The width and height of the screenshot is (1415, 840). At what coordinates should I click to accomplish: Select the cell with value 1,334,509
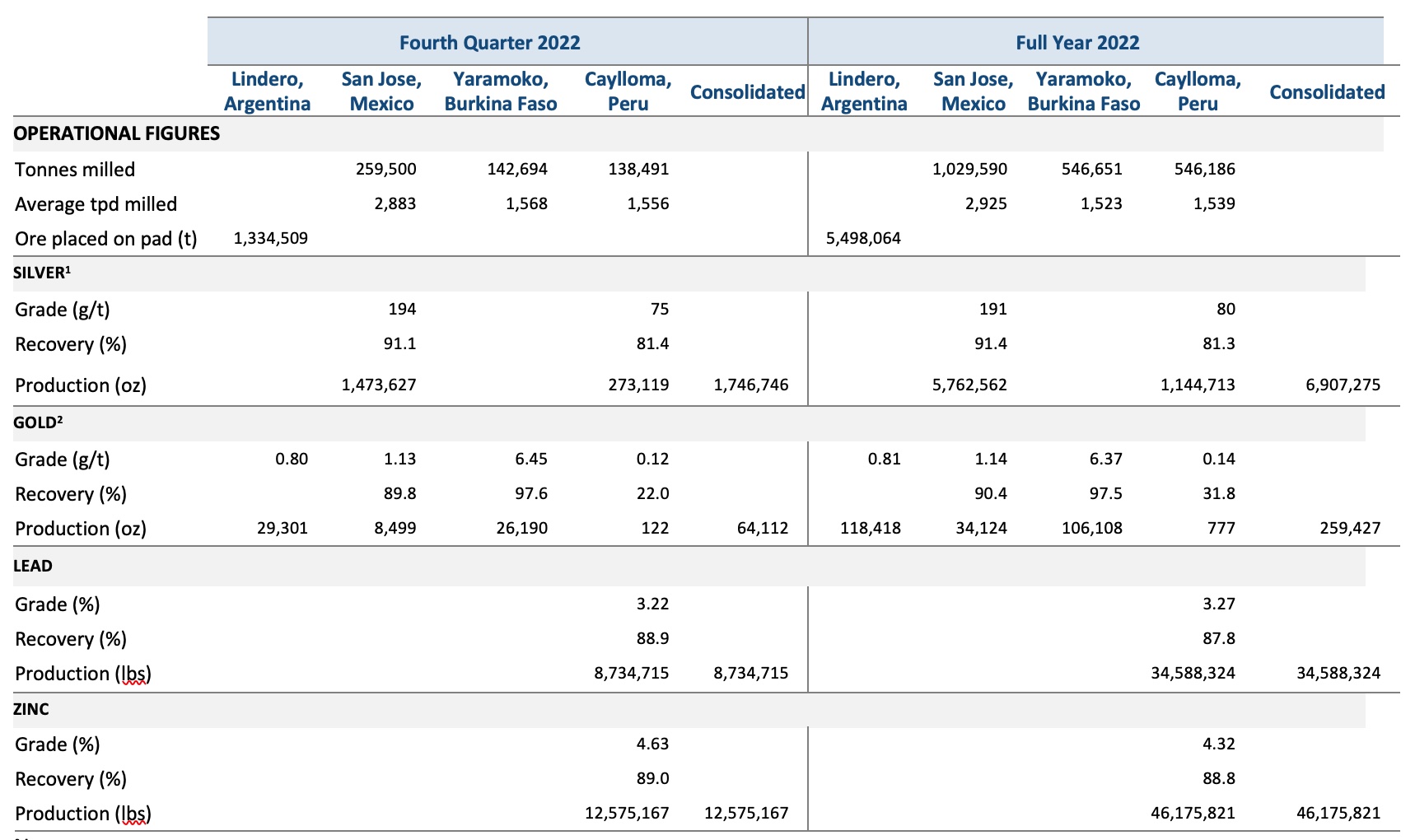pos(271,239)
